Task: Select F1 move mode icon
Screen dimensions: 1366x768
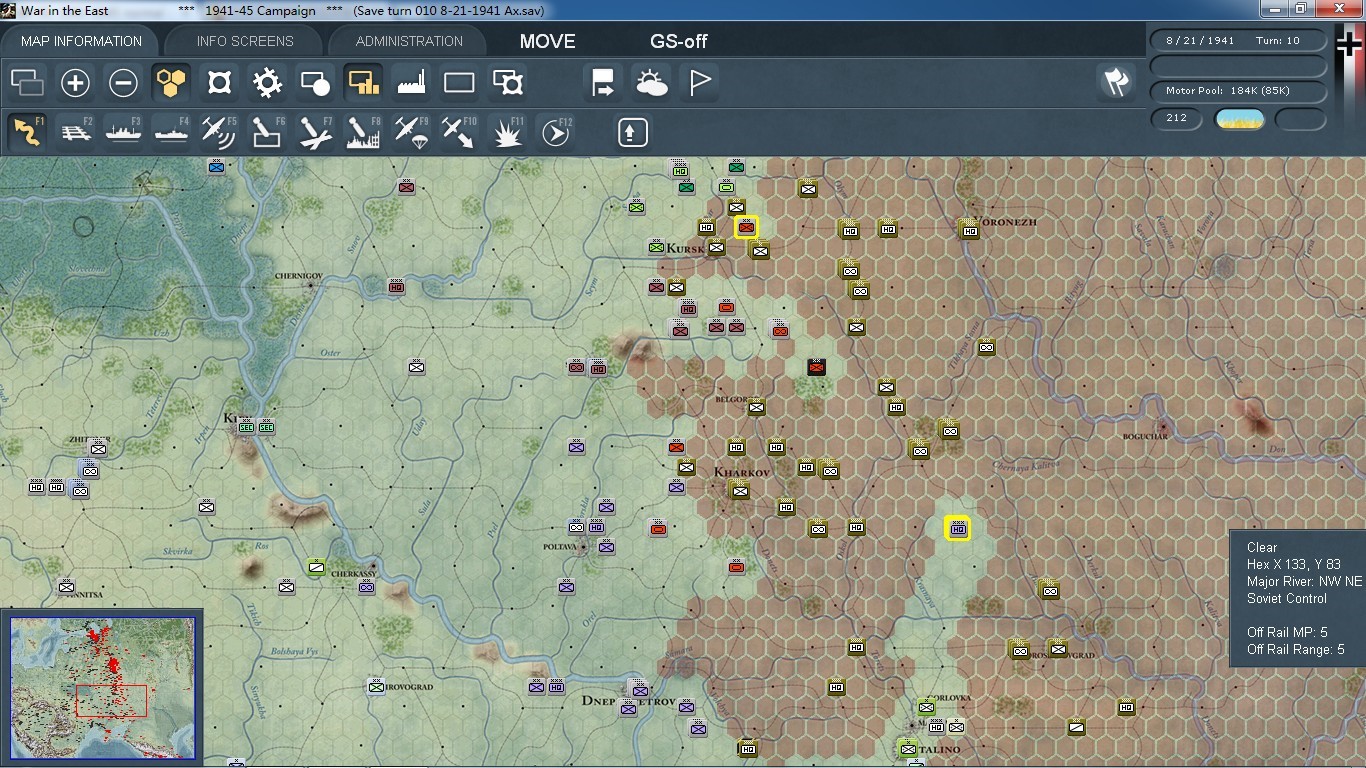Action: tap(27, 131)
